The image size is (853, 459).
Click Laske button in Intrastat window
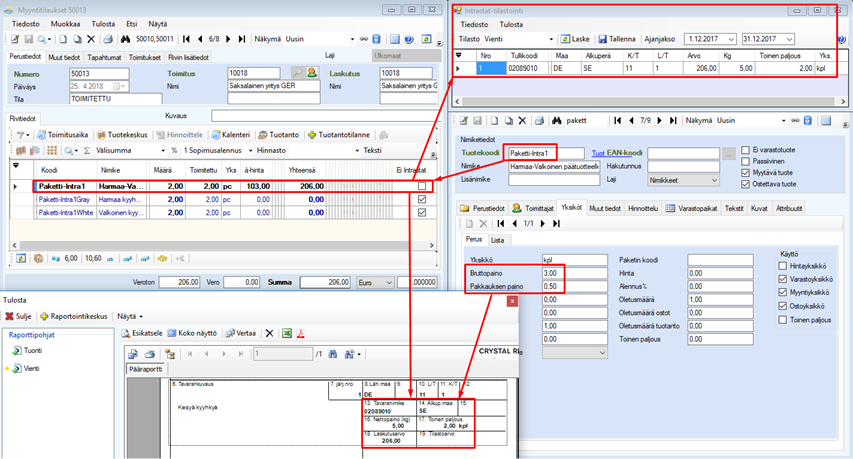tap(575, 39)
